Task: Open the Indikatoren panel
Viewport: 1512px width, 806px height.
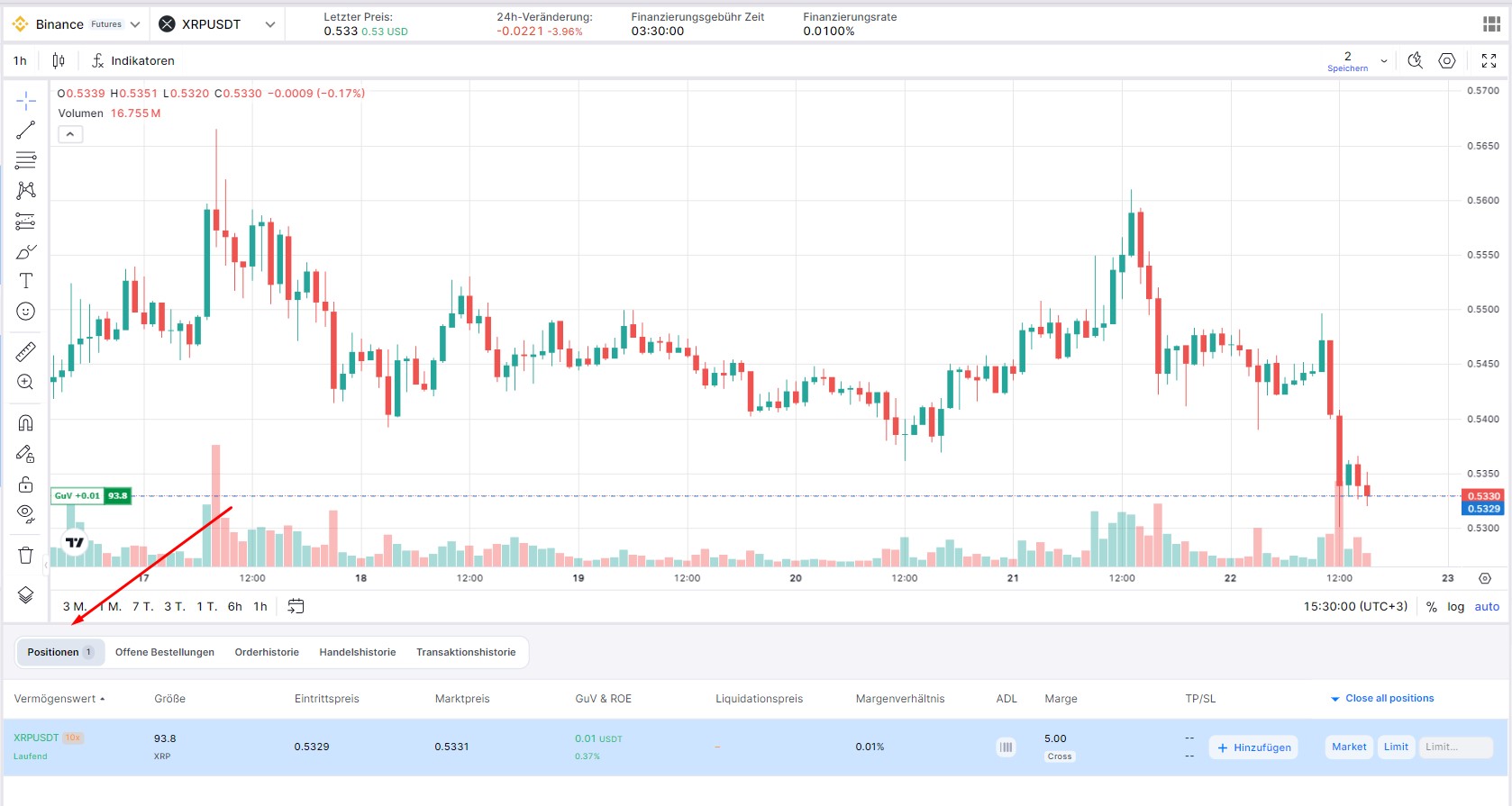Action: click(133, 60)
